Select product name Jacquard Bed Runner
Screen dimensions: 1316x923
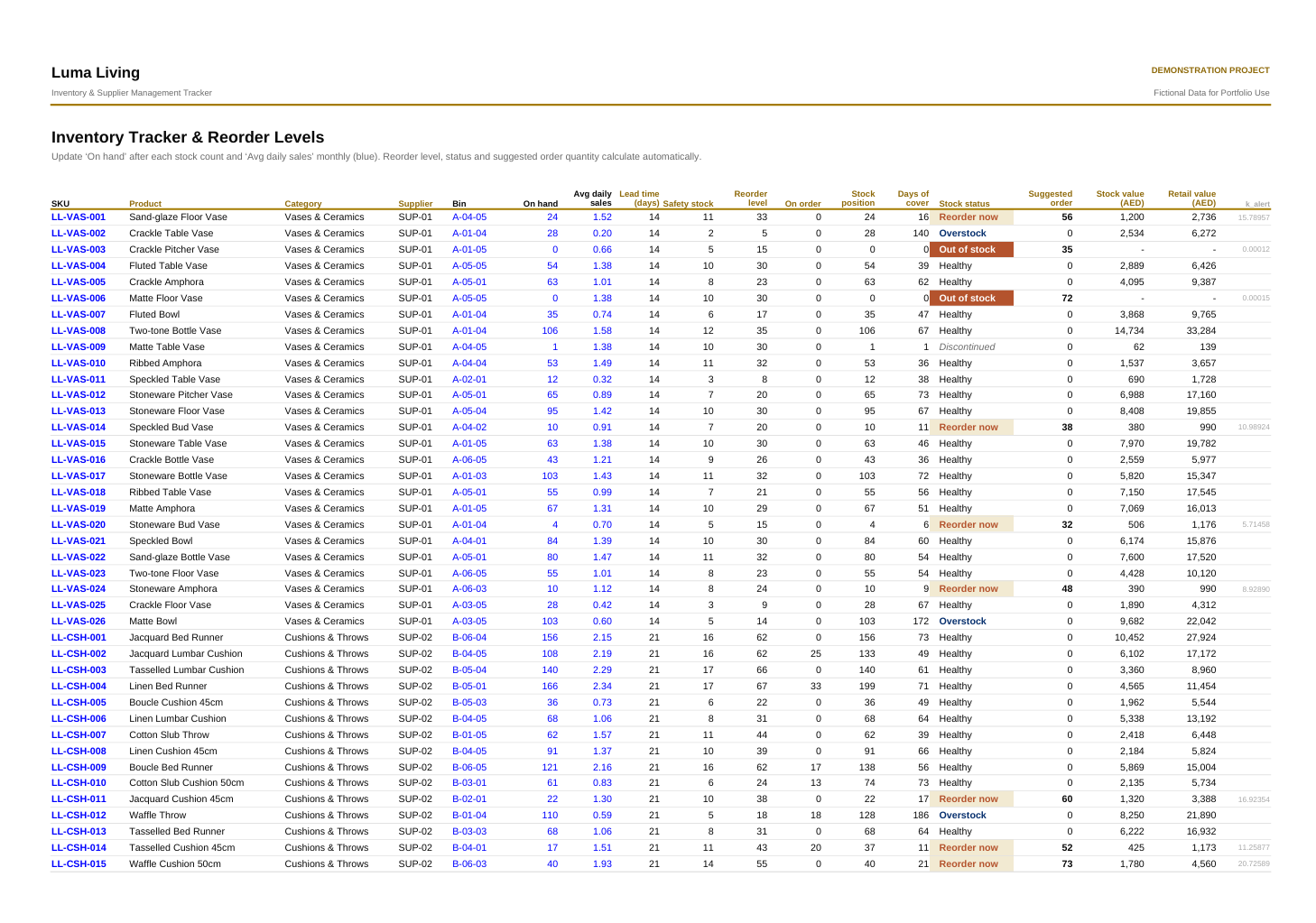coord(176,638)
